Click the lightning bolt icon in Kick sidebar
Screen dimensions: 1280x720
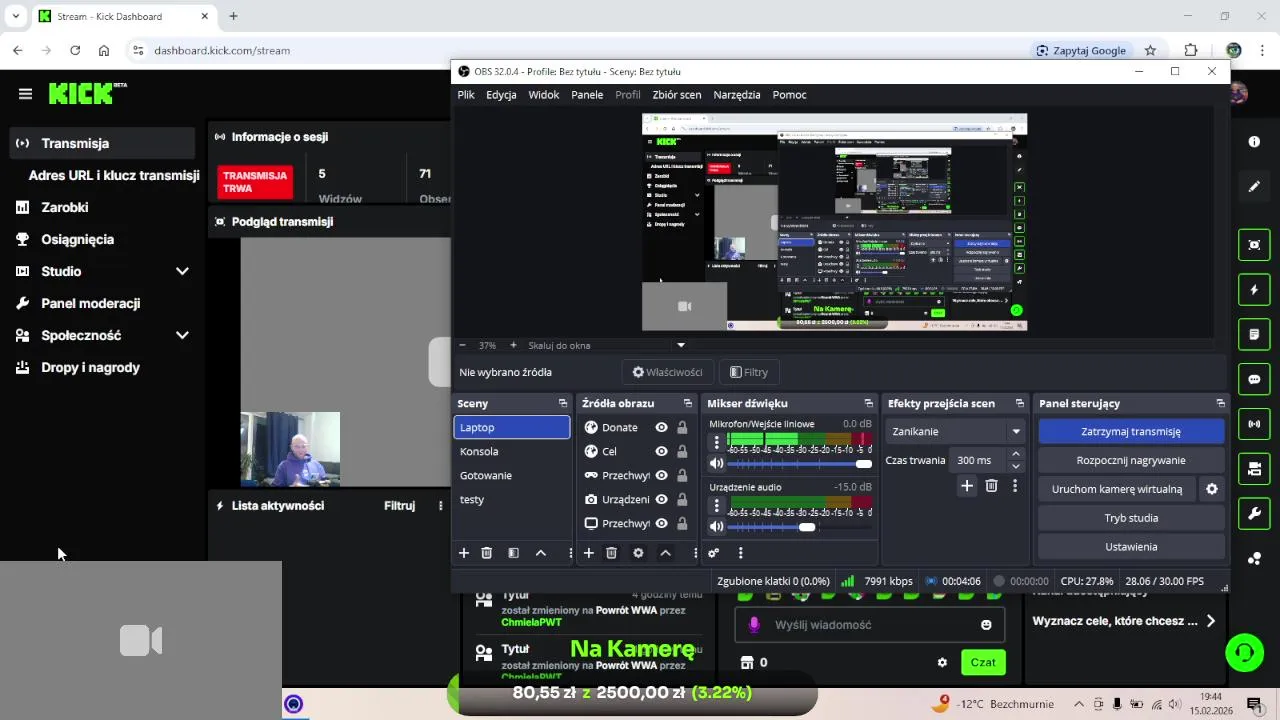point(1254,290)
